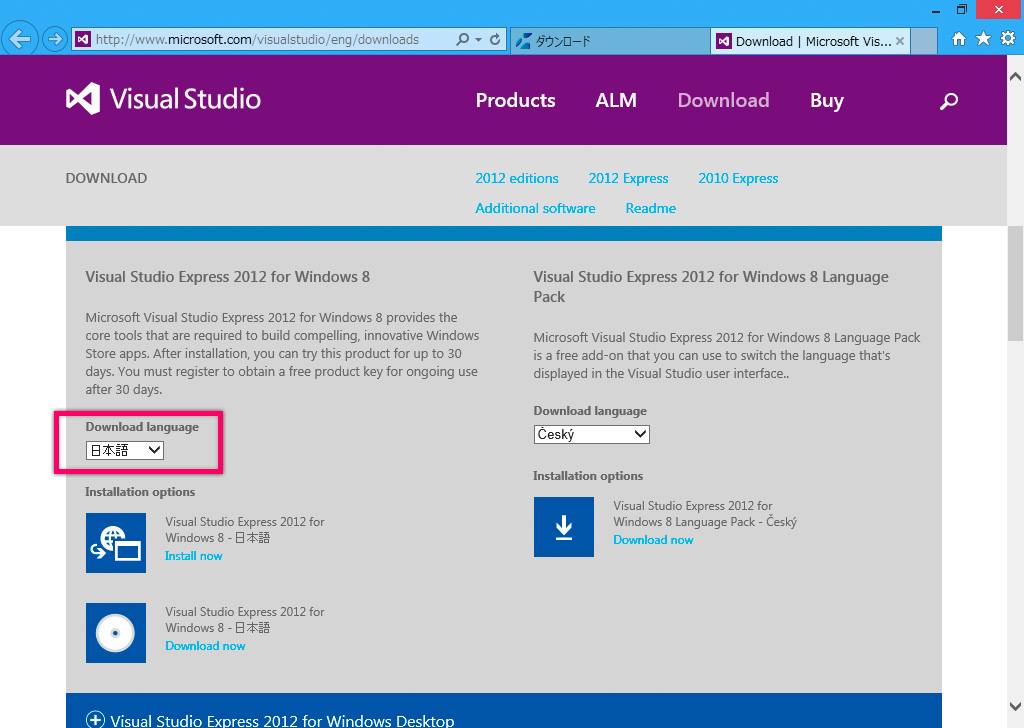Open browser Tools gear icon
The height and width of the screenshot is (728, 1024).
(1008, 39)
